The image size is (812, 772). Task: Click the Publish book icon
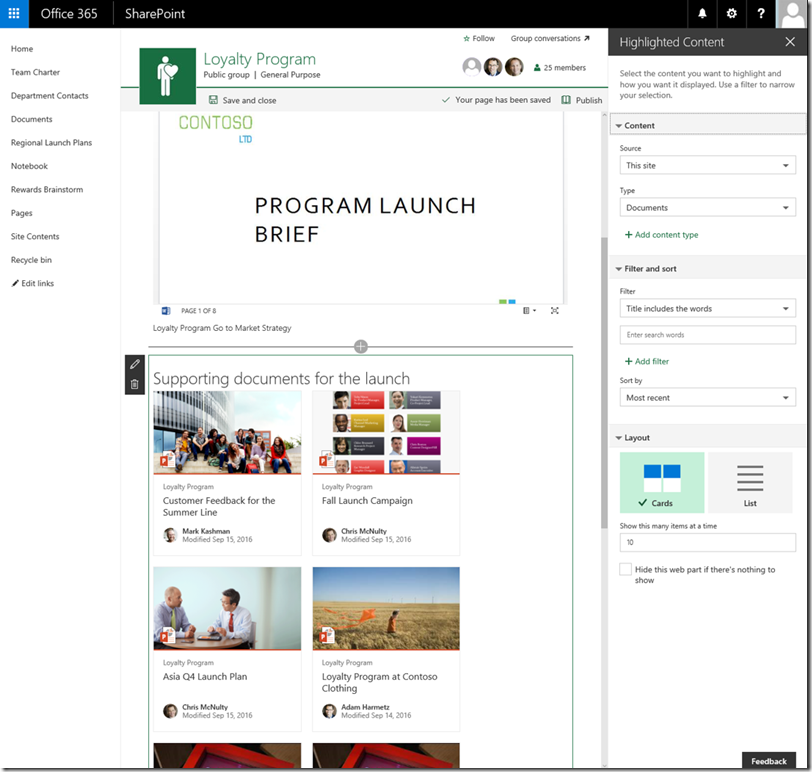(566, 100)
